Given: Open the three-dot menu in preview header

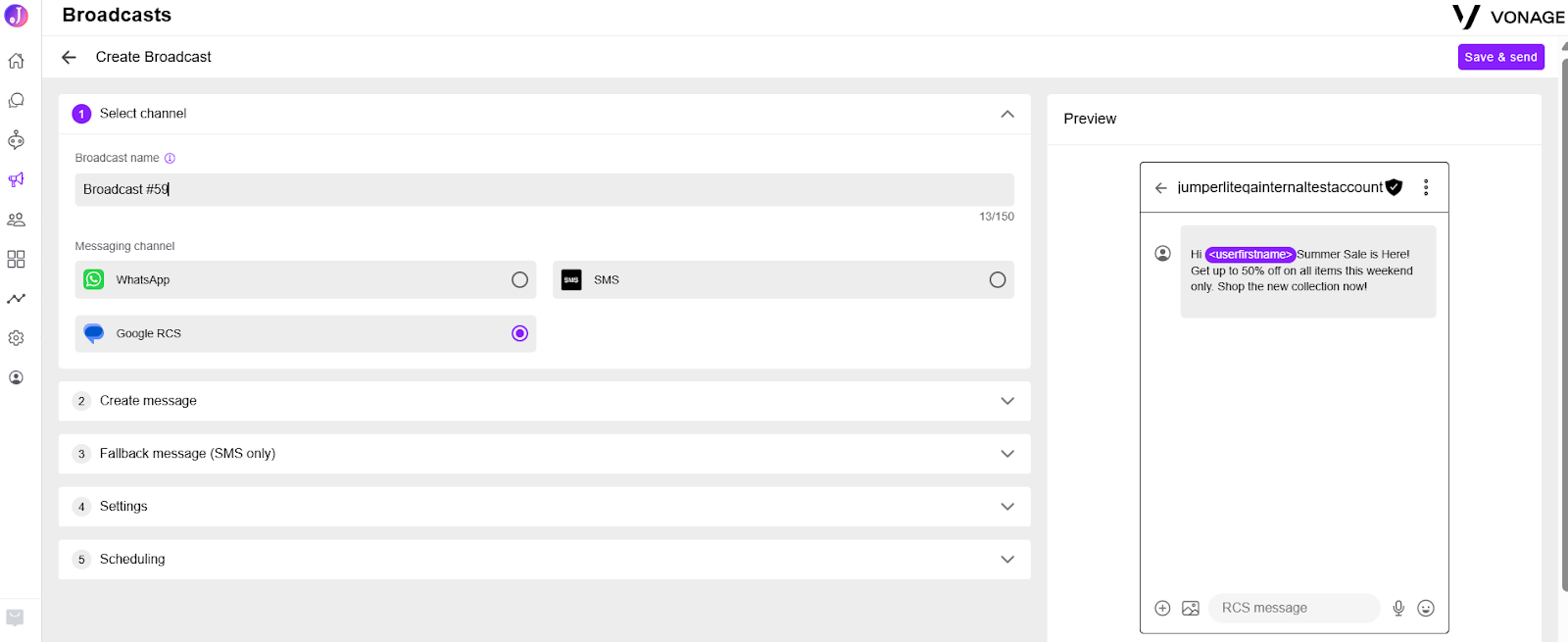Looking at the screenshot, I should (1426, 187).
